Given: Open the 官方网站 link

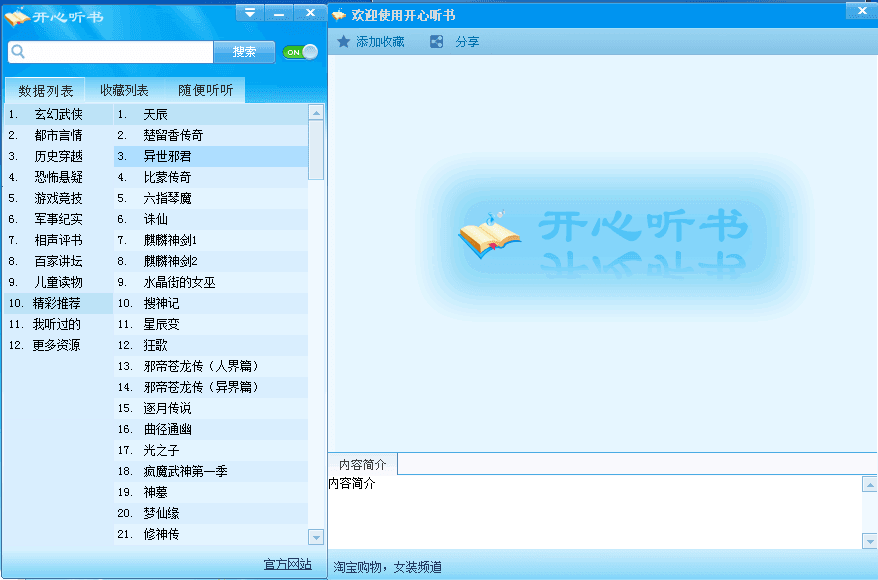Looking at the screenshot, I should 287,564.
